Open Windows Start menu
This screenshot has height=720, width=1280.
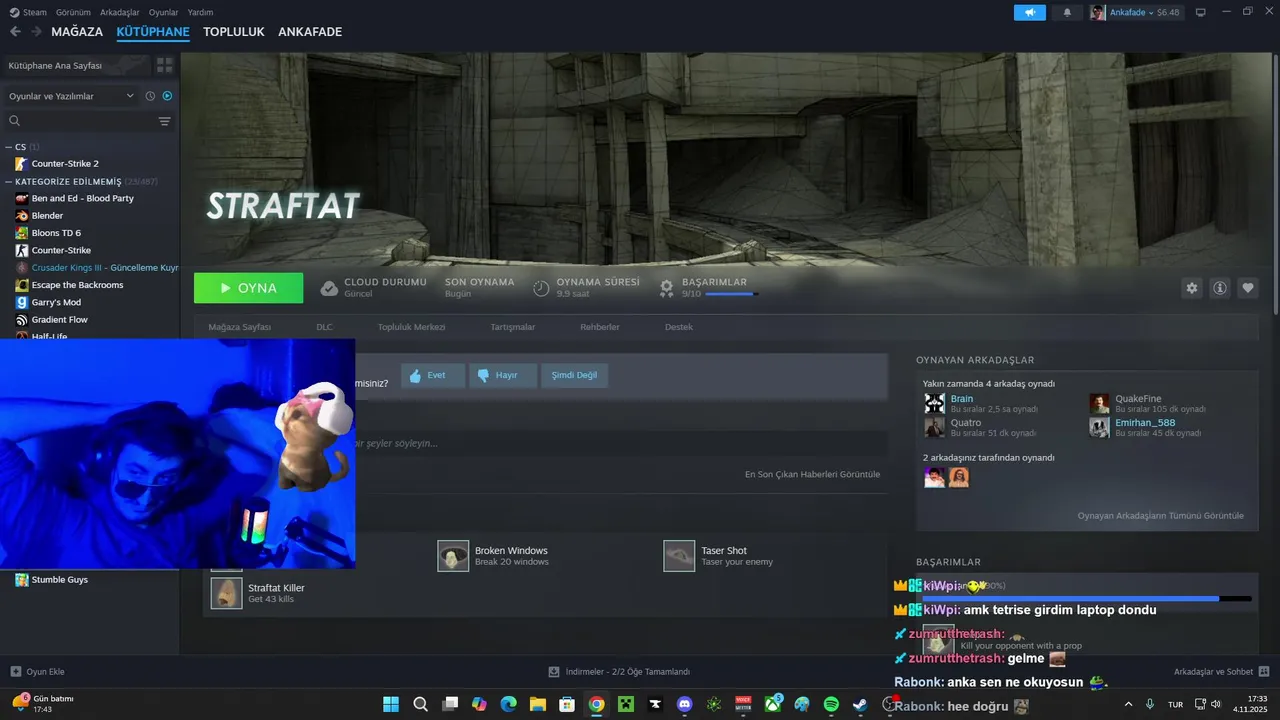391,704
